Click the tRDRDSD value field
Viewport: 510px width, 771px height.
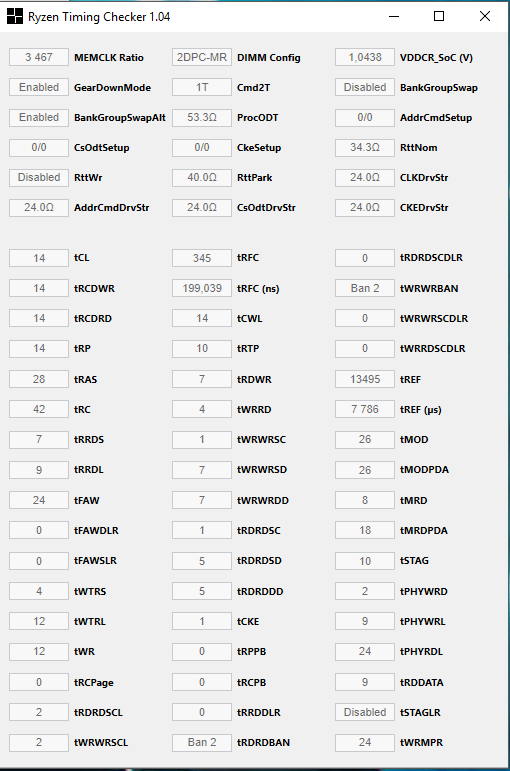202,561
